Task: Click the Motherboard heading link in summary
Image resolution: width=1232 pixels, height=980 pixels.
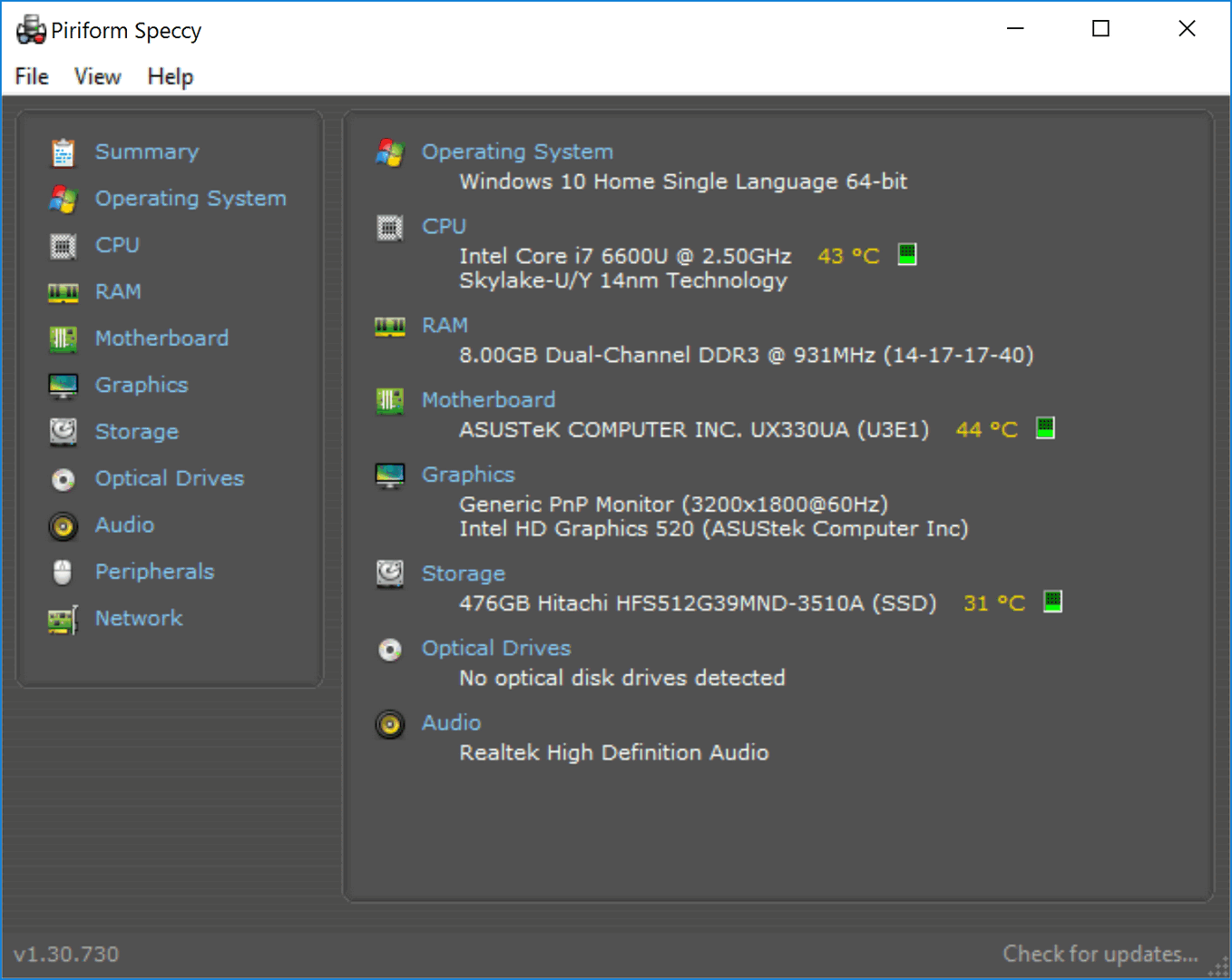Action: (488, 399)
